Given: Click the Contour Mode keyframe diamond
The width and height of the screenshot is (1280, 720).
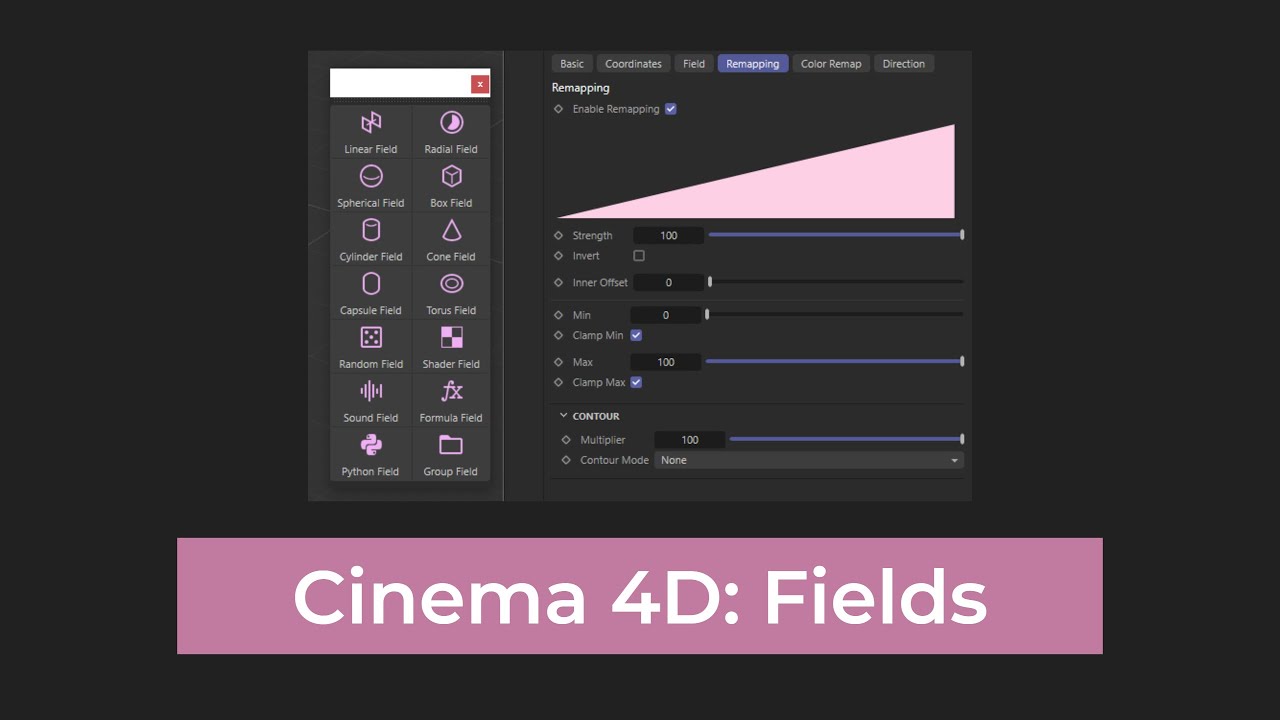Looking at the screenshot, I should click(567, 460).
